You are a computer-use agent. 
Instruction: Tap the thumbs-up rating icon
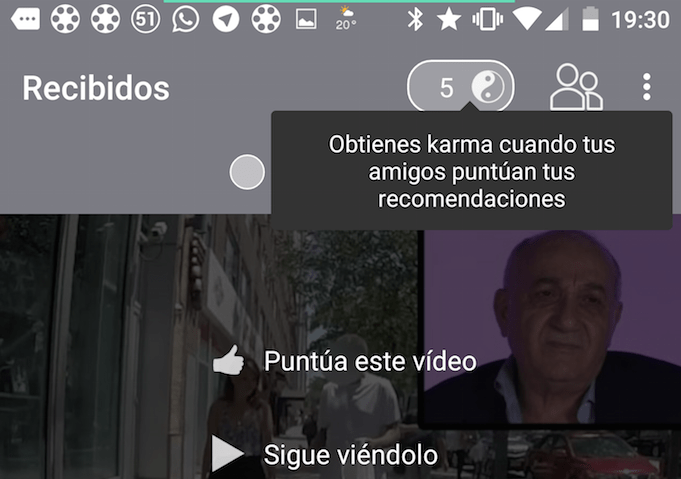click(x=228, y=360)
